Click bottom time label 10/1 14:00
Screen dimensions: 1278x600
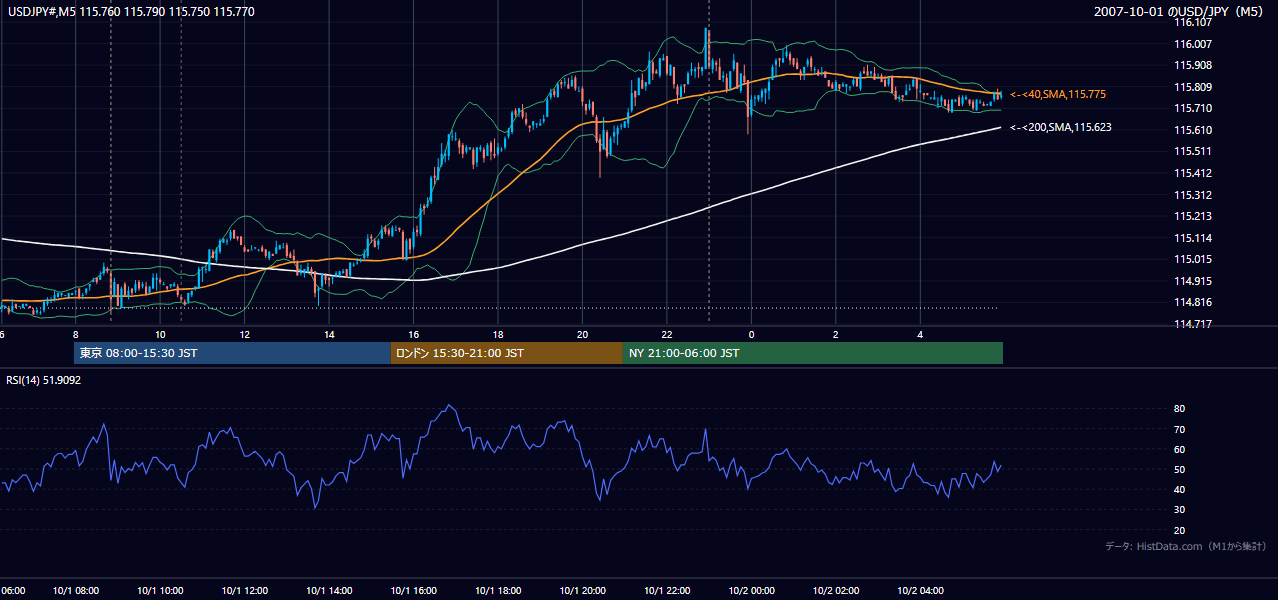[329, 591]
